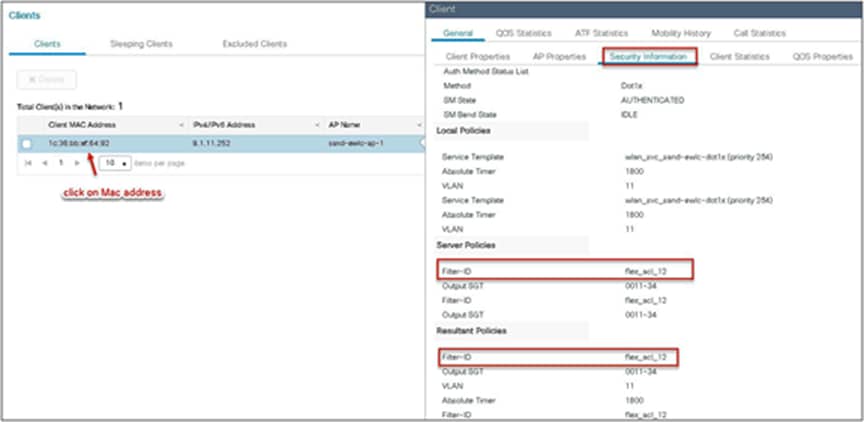The image size is (864, 422).
Task: Open the items per page dropdown
Action: coord(115,164)
